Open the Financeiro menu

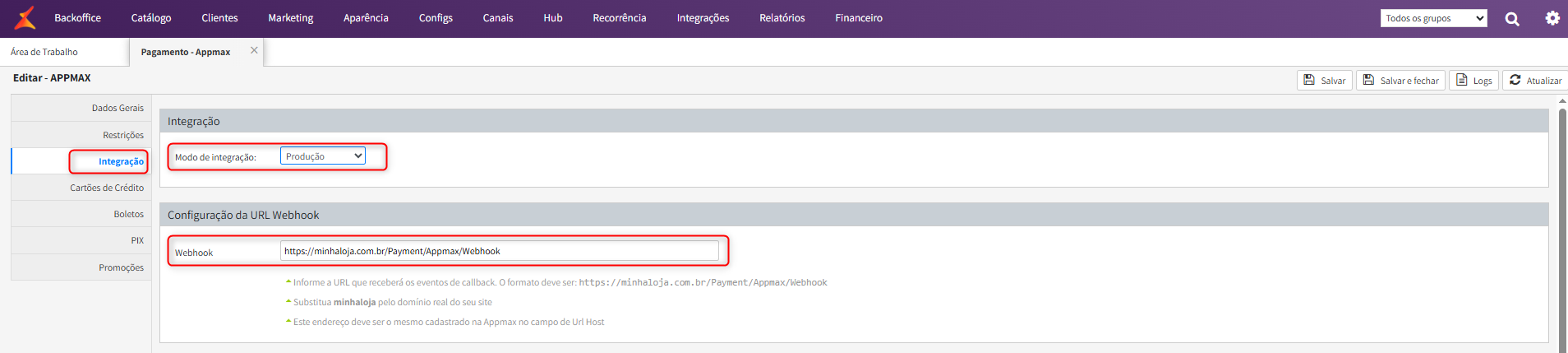pyautogui.click(x=859, y=17)
